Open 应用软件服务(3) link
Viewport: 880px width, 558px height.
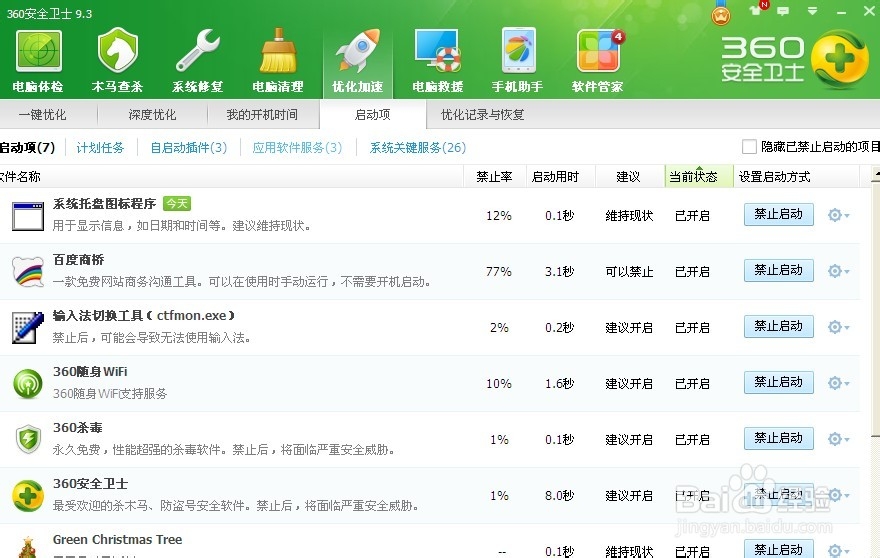pos(297,148)
